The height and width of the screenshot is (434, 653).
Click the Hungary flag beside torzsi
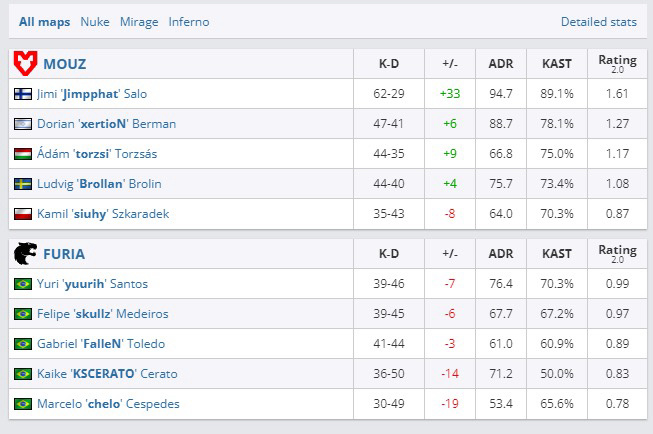pyautogui.click(x=23, y=154)
